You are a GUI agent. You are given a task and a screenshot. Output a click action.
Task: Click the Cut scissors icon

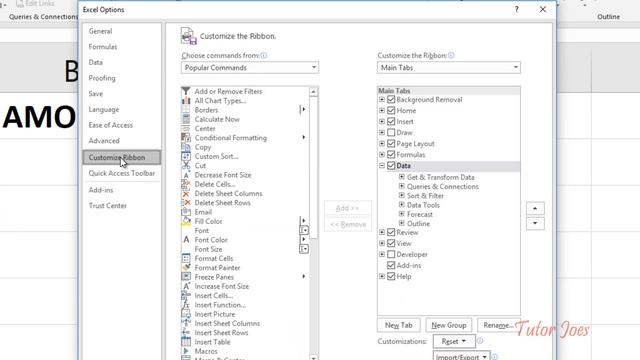186,165
